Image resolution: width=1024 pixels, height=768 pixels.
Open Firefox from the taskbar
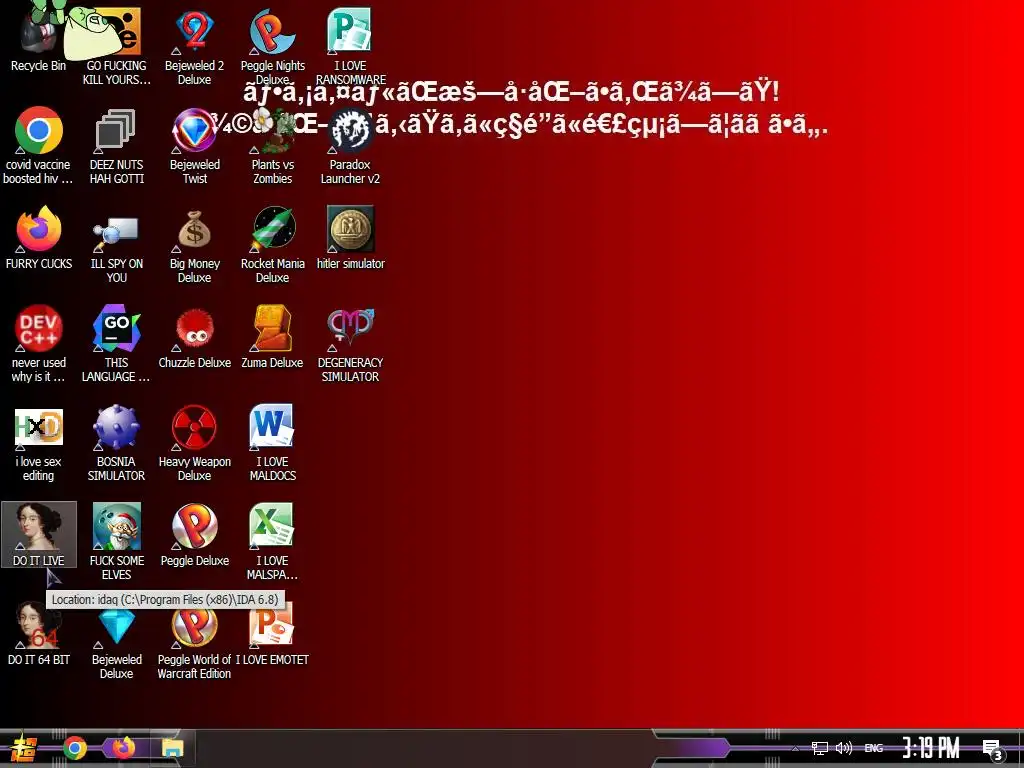[123, 747]
